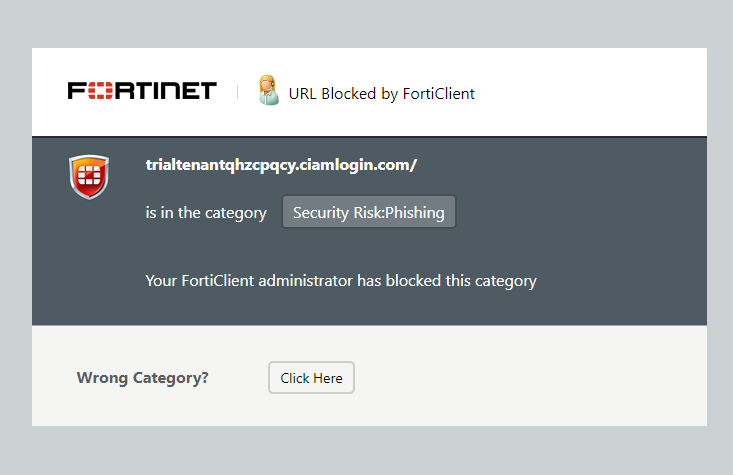Viewport: 733px width, 475px height.
Task: Click the red grid emblem in Fortinet logo
Action: [100, 91]
